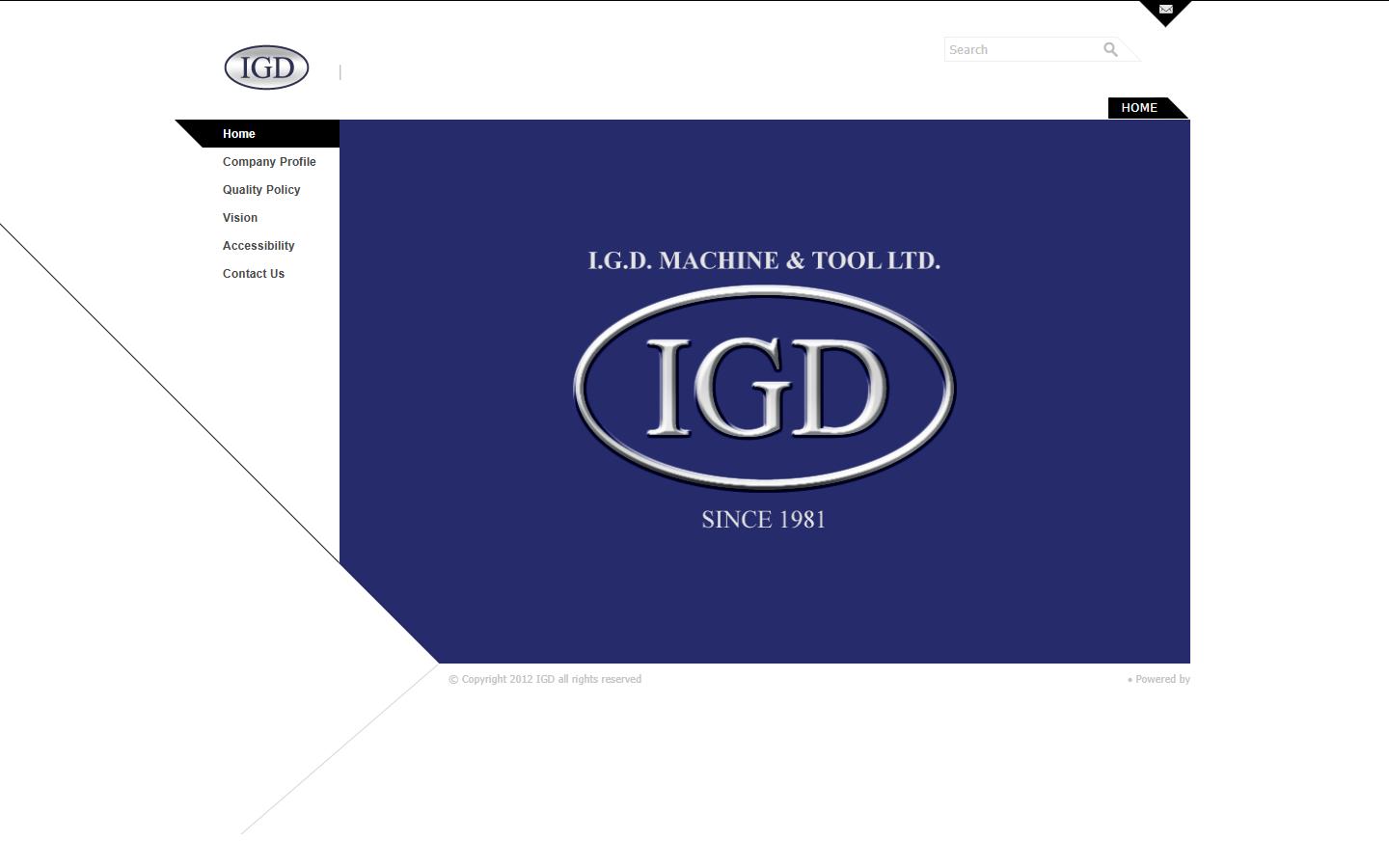Focus the Search input field
Screen dimensions: 1389x868
1022,49
